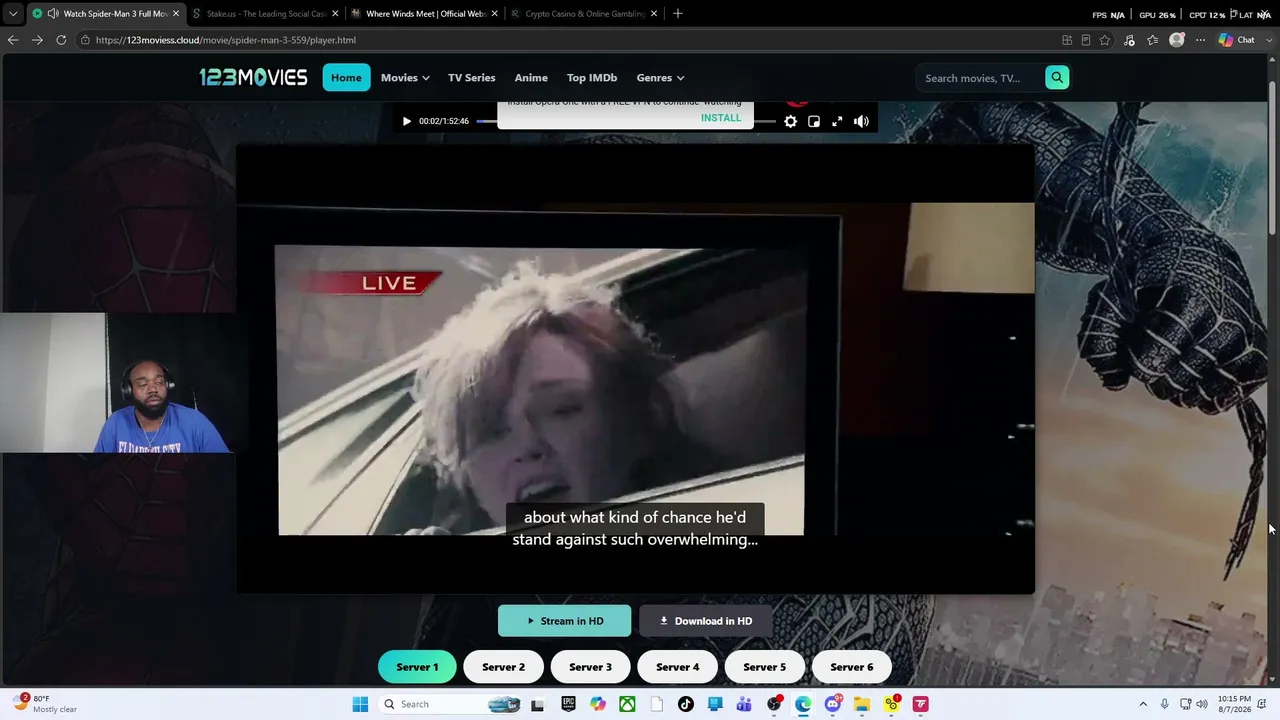Viewport: 1280px width, 720px height.
Task: Click the browser address bar URL
Action: coord(226,40)
